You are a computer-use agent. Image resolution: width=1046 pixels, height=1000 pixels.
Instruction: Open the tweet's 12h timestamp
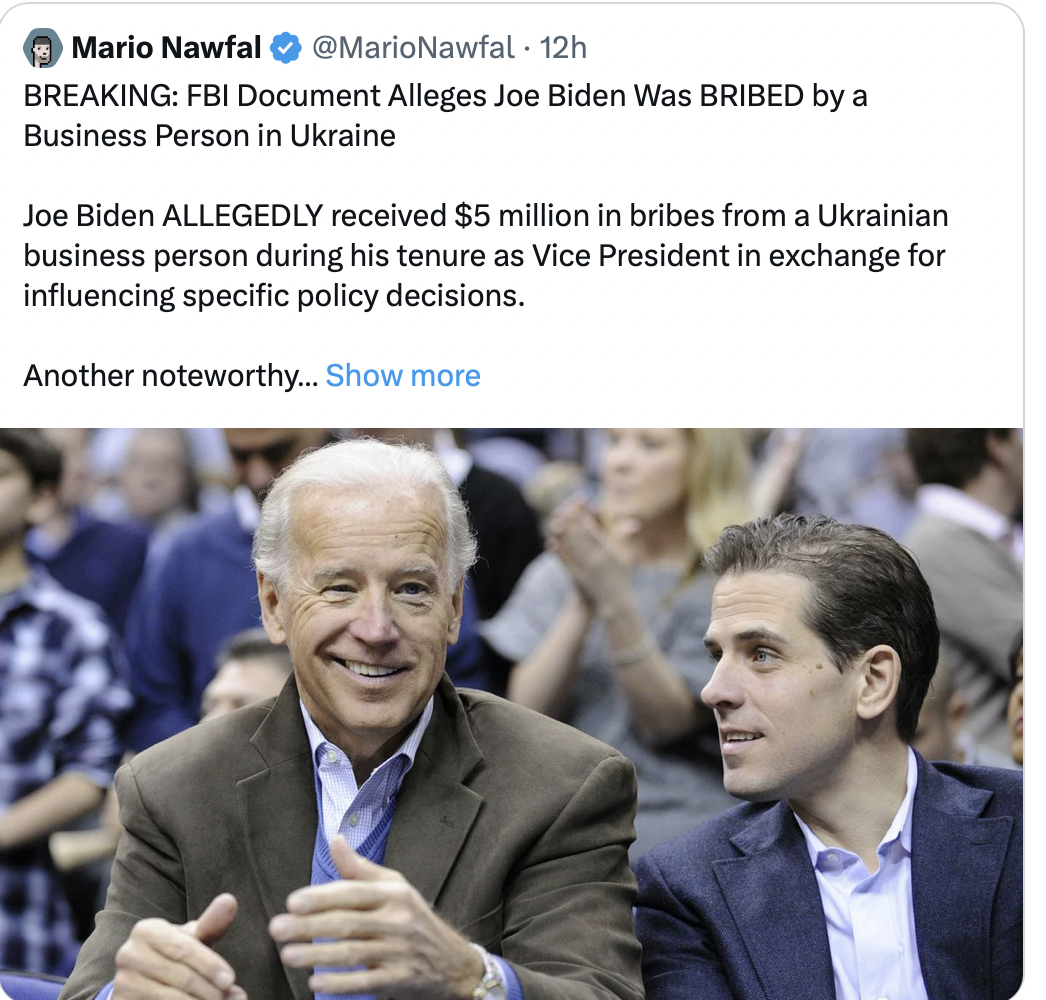click(563, 47)
